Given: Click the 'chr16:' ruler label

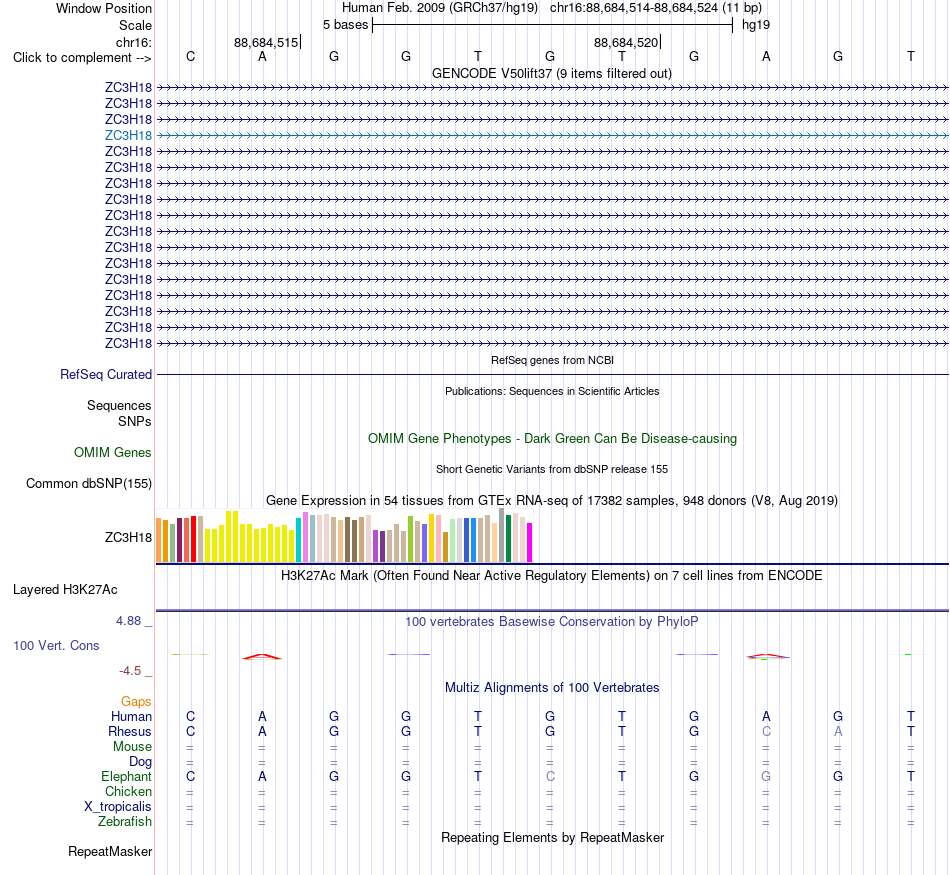Looking at the screenshot, I should tap(134, 42).
